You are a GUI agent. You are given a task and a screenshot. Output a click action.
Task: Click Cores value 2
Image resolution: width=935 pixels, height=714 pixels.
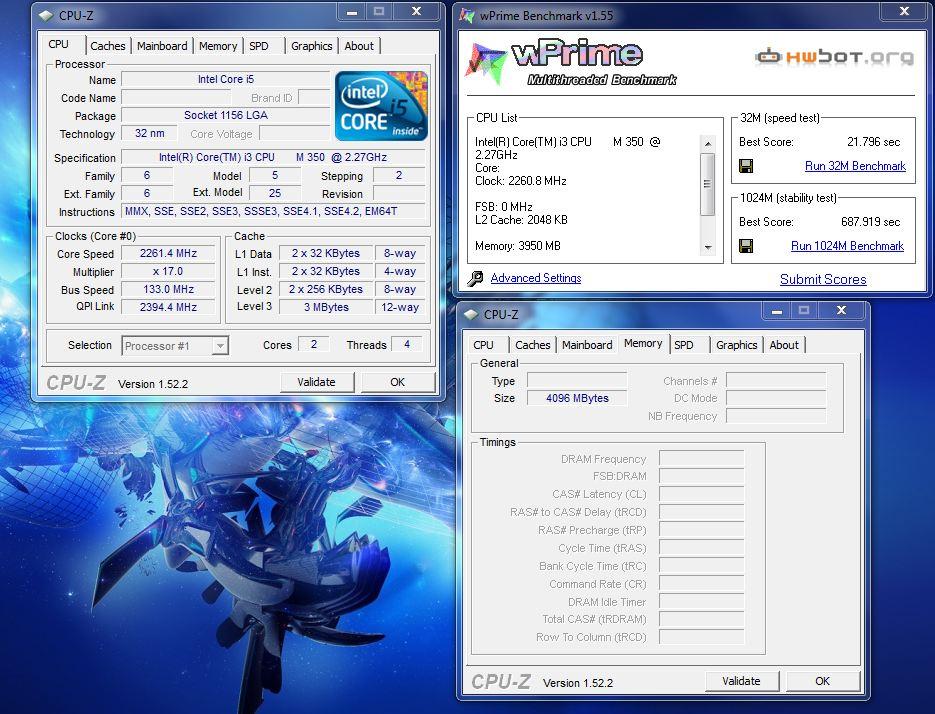pyautogui.click(x=314, y=344)
